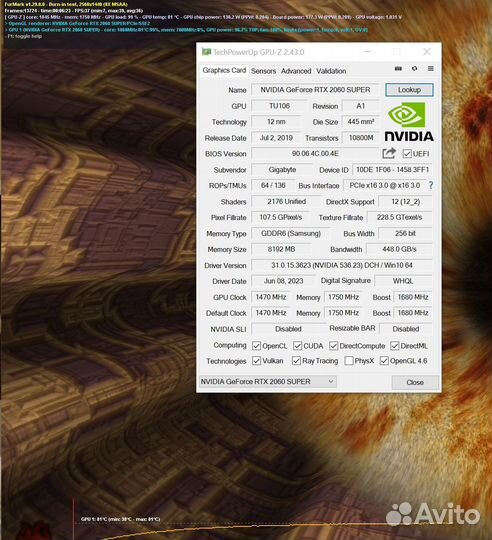Image resolution: width=492 pixels, height=540 pixels.
Task: Click the Memory Size field 8192 MB
Action: click(281, 249)
